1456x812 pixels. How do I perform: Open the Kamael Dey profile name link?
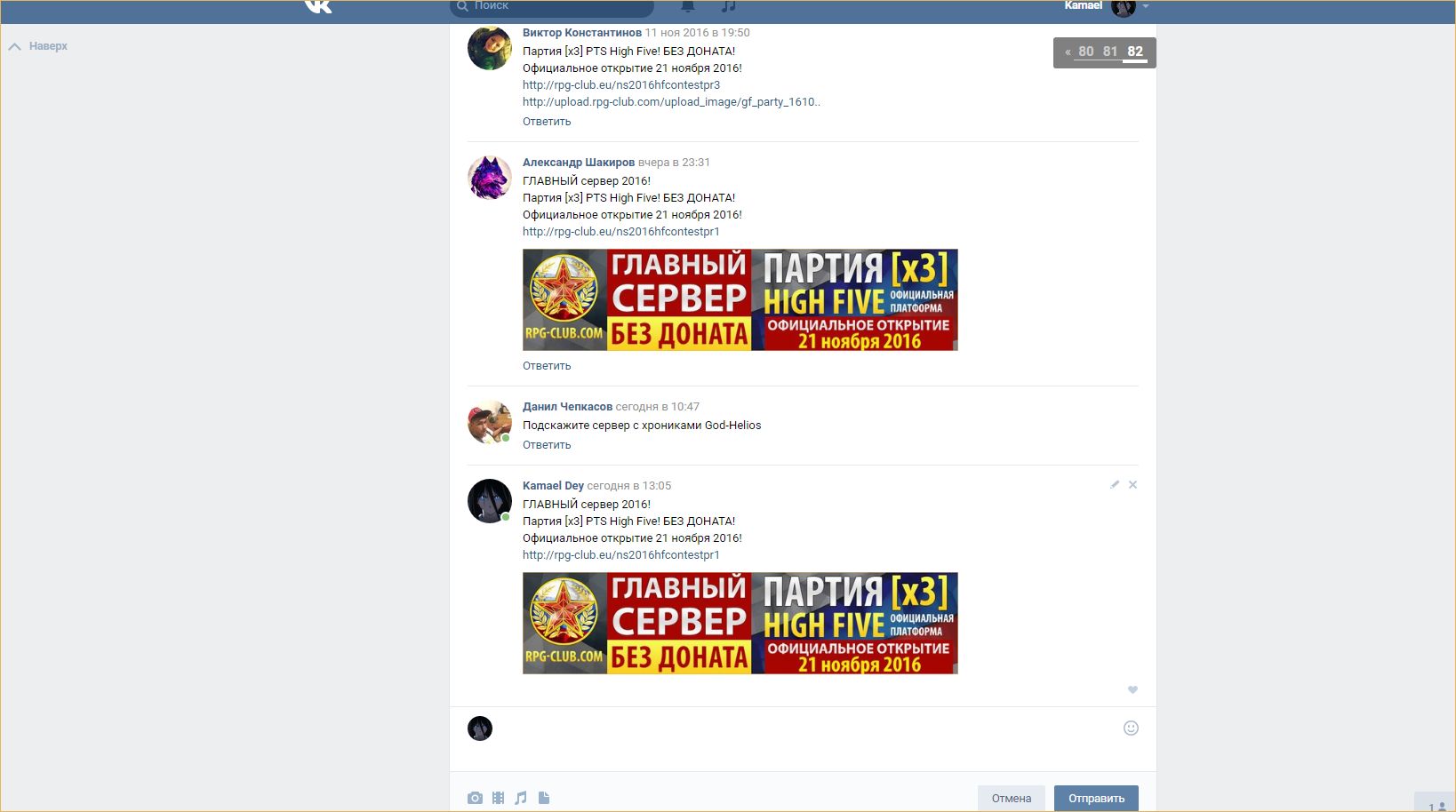pos(553,486)
